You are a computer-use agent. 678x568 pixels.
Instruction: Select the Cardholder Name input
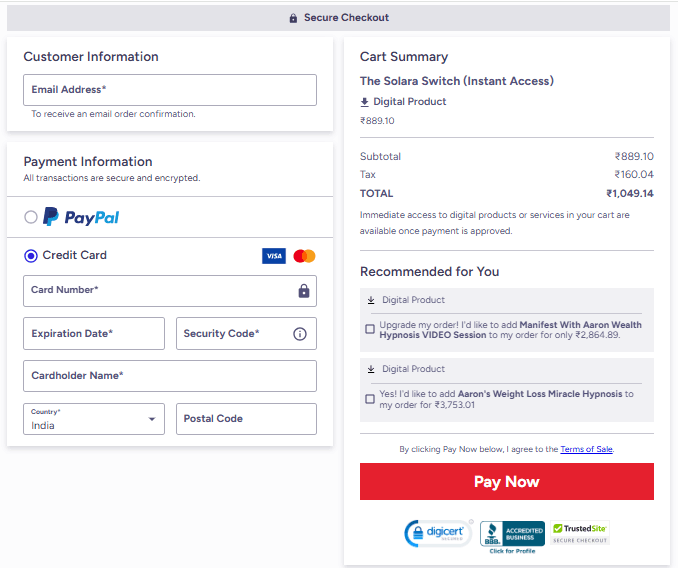tap(170, 376)
